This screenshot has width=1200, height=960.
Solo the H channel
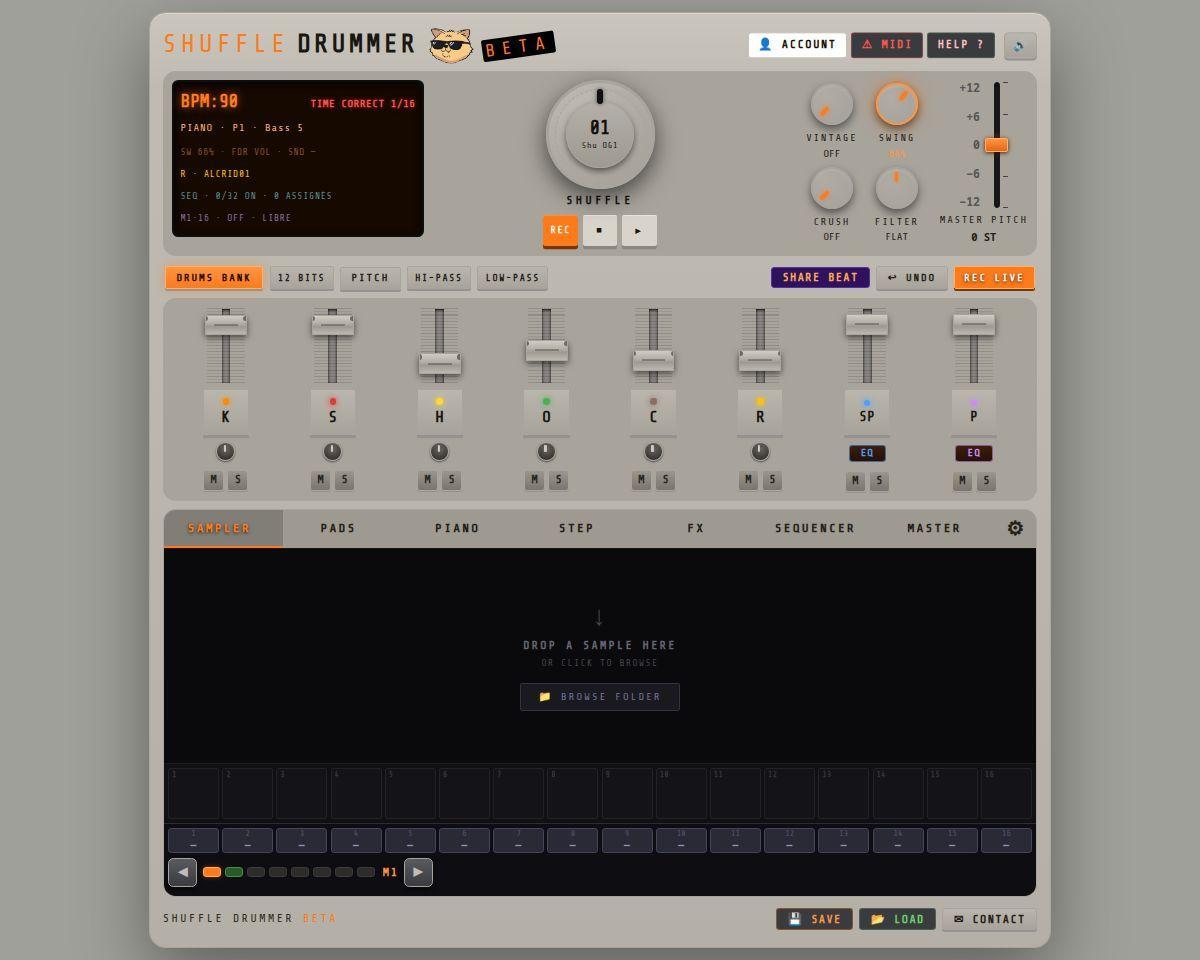click(x=451, y=480)
